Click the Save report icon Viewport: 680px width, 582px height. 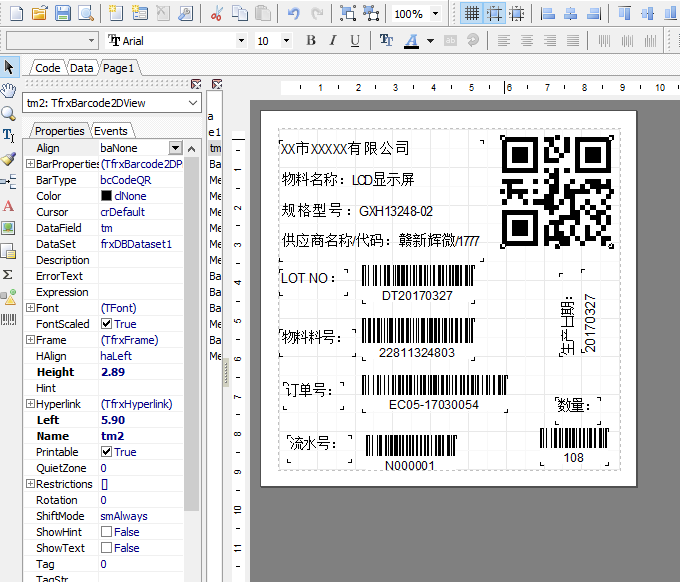pyautogui.click(x=62, y=14)
